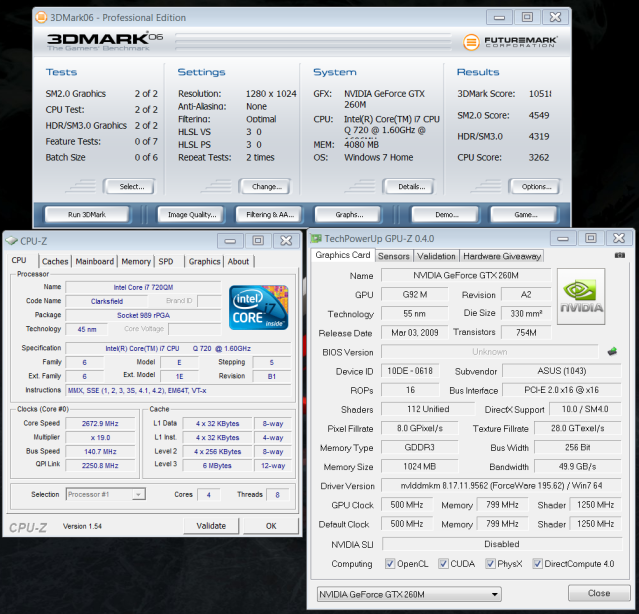Click the Bus Speed value 140.7 MHz
The width and height of the screenshot is (639, 614).
(x=100, y=451)
